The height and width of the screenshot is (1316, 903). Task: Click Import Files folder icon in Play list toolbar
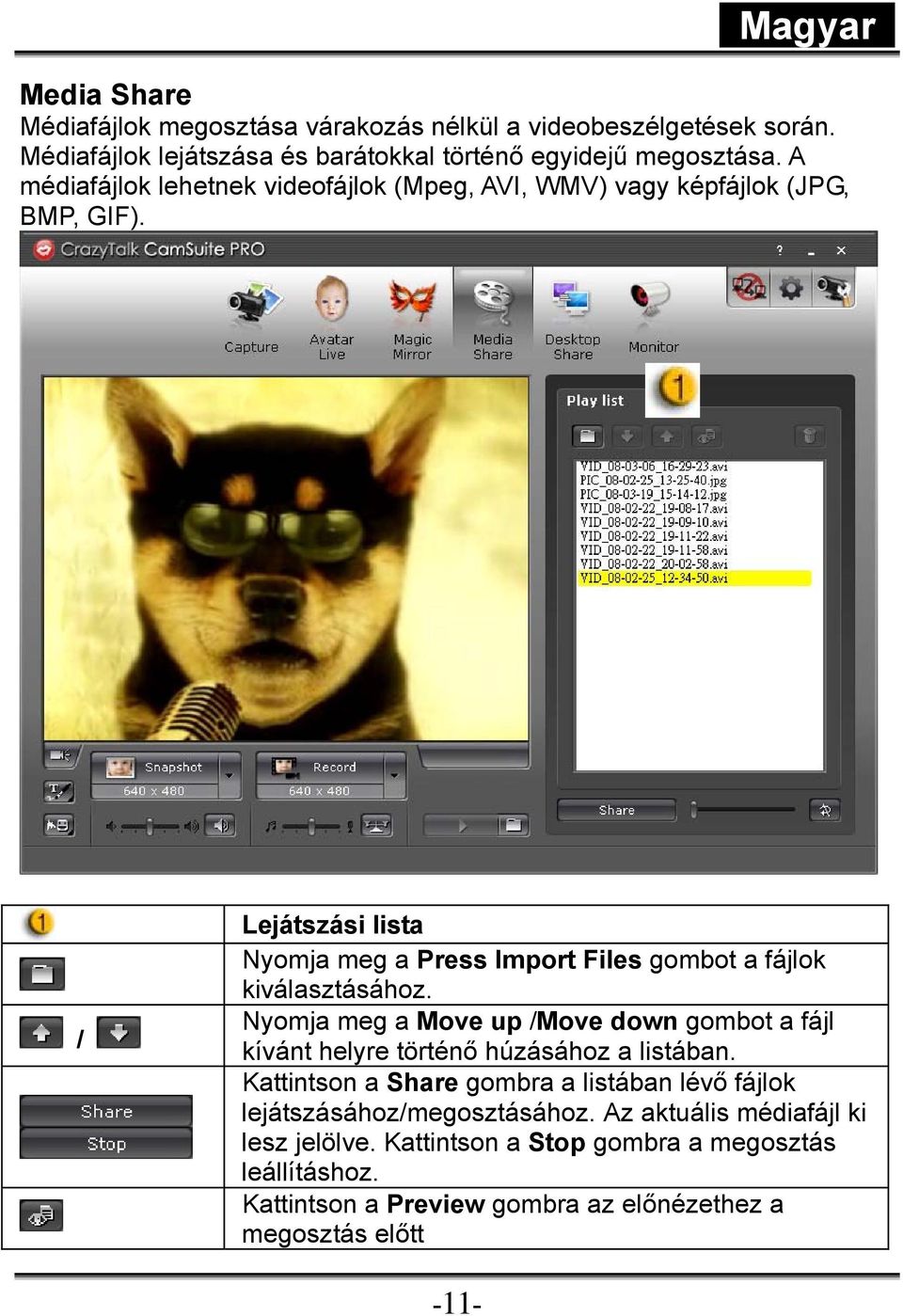pos(588,436)
